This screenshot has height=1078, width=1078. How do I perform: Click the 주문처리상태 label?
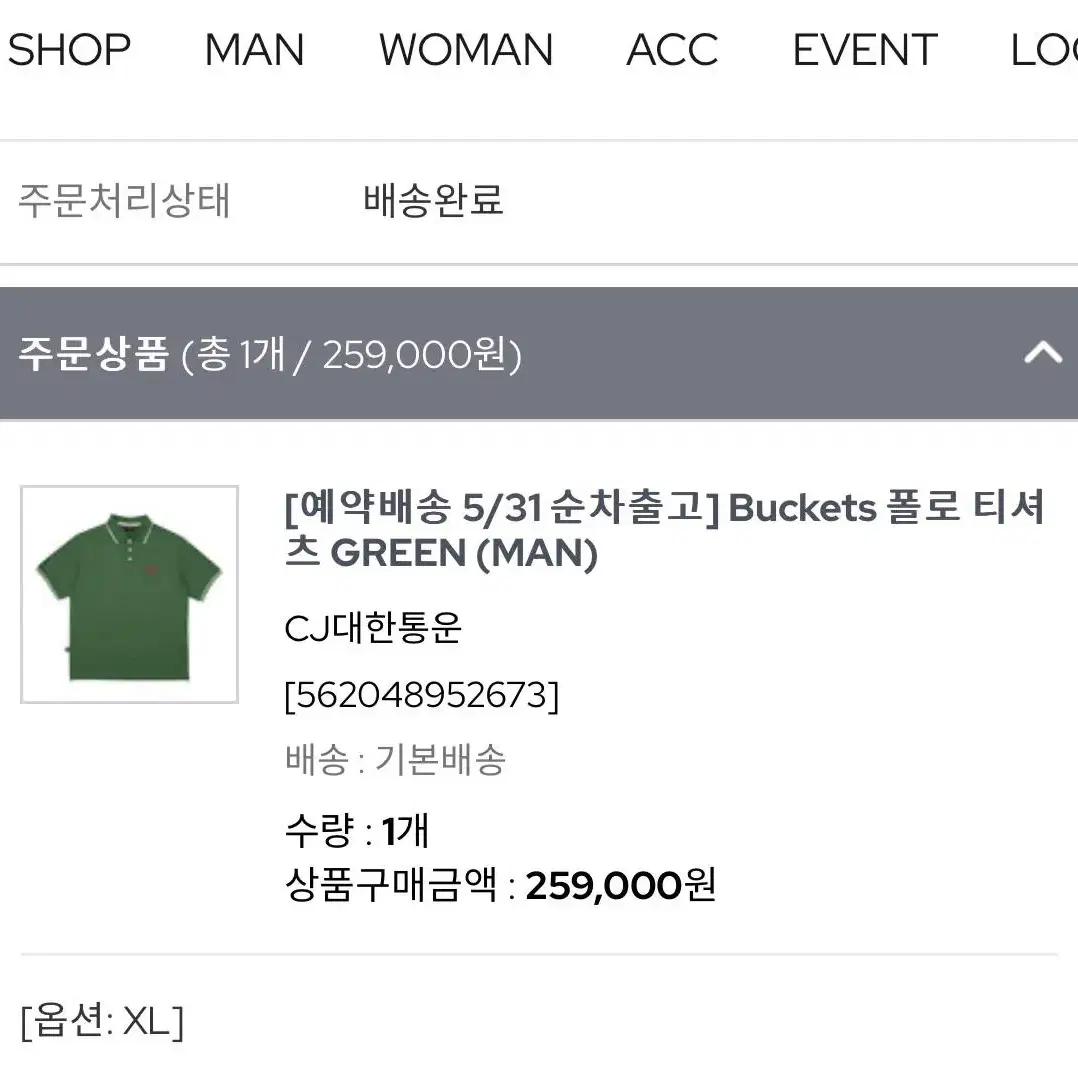(124, 201)
